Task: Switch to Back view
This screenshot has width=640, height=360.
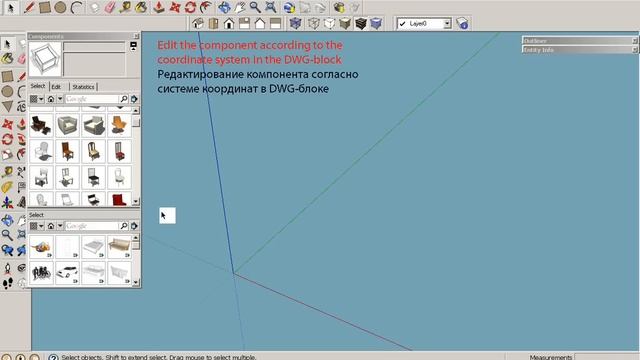Action: tap(260, 24)
